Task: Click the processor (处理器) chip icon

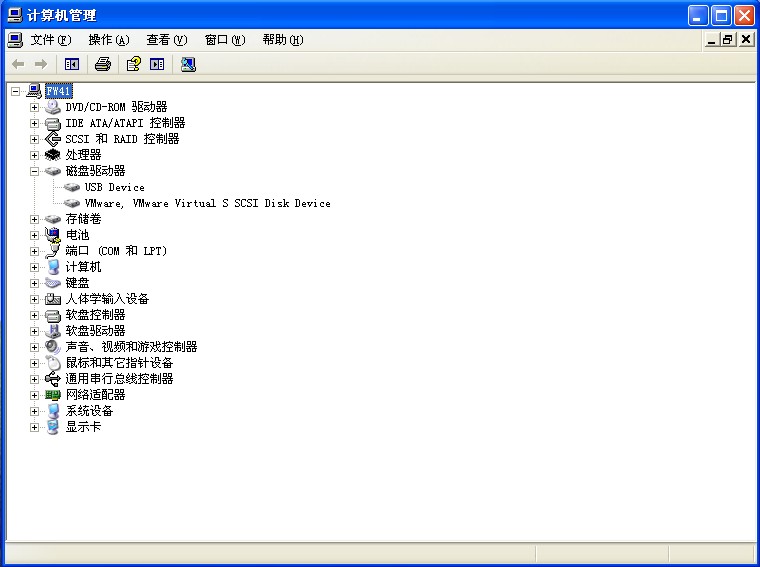Action: tap(52, 155)
